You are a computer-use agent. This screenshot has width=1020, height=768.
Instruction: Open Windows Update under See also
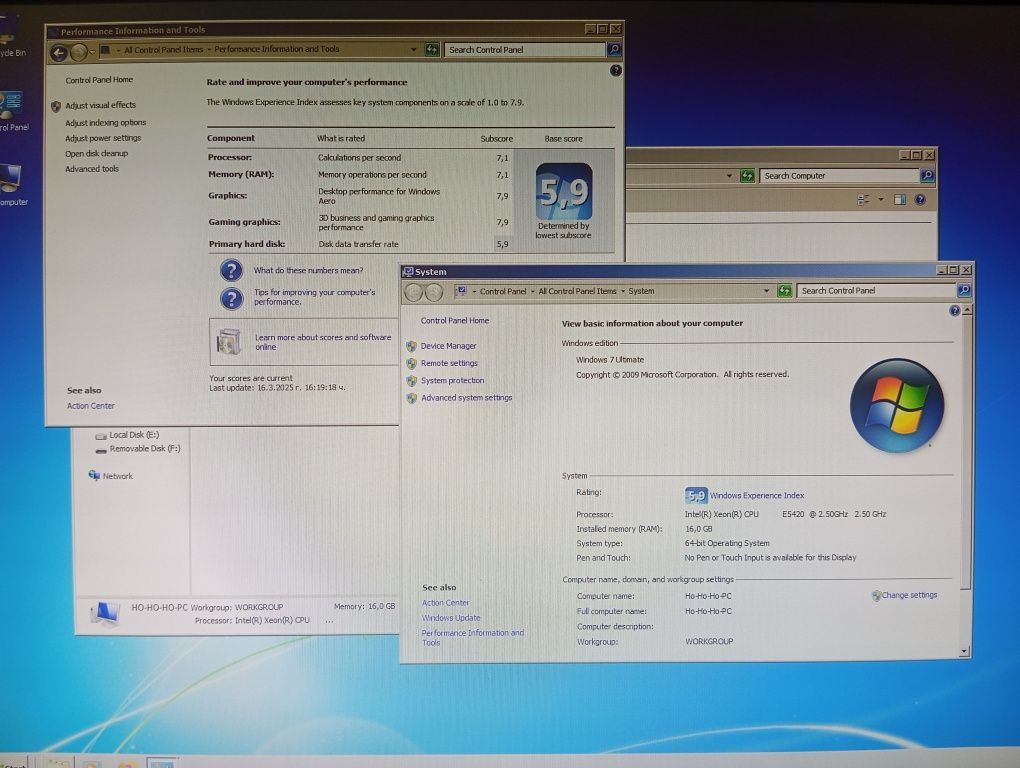pos(451,618)
